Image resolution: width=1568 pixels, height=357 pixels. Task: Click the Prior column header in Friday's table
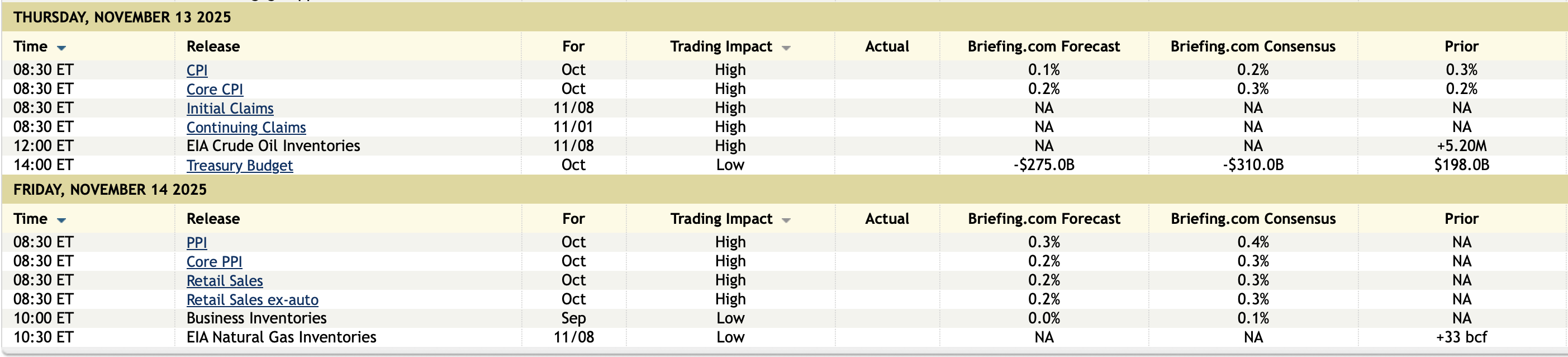coord(1461,219)
